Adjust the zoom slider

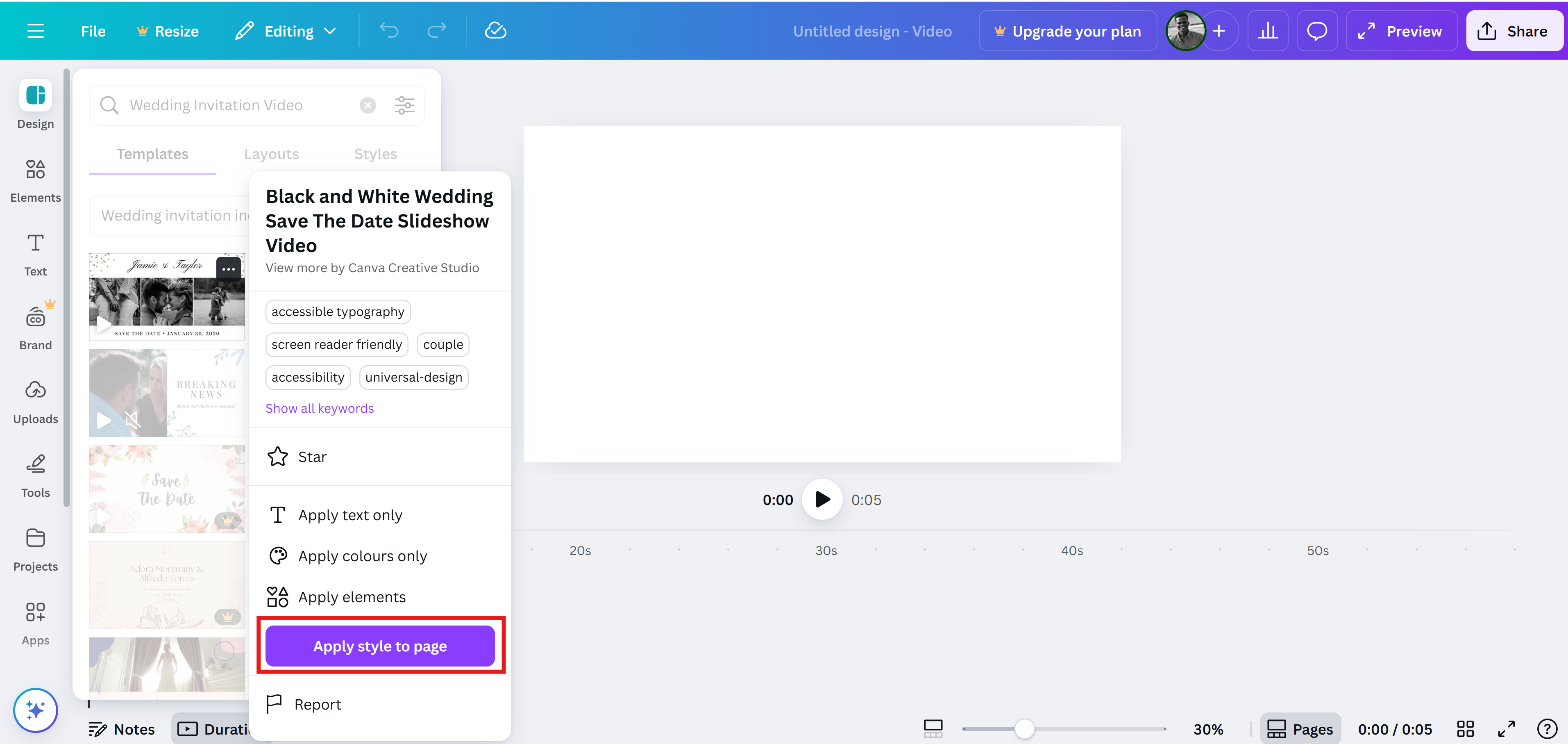coord(1024,728)
